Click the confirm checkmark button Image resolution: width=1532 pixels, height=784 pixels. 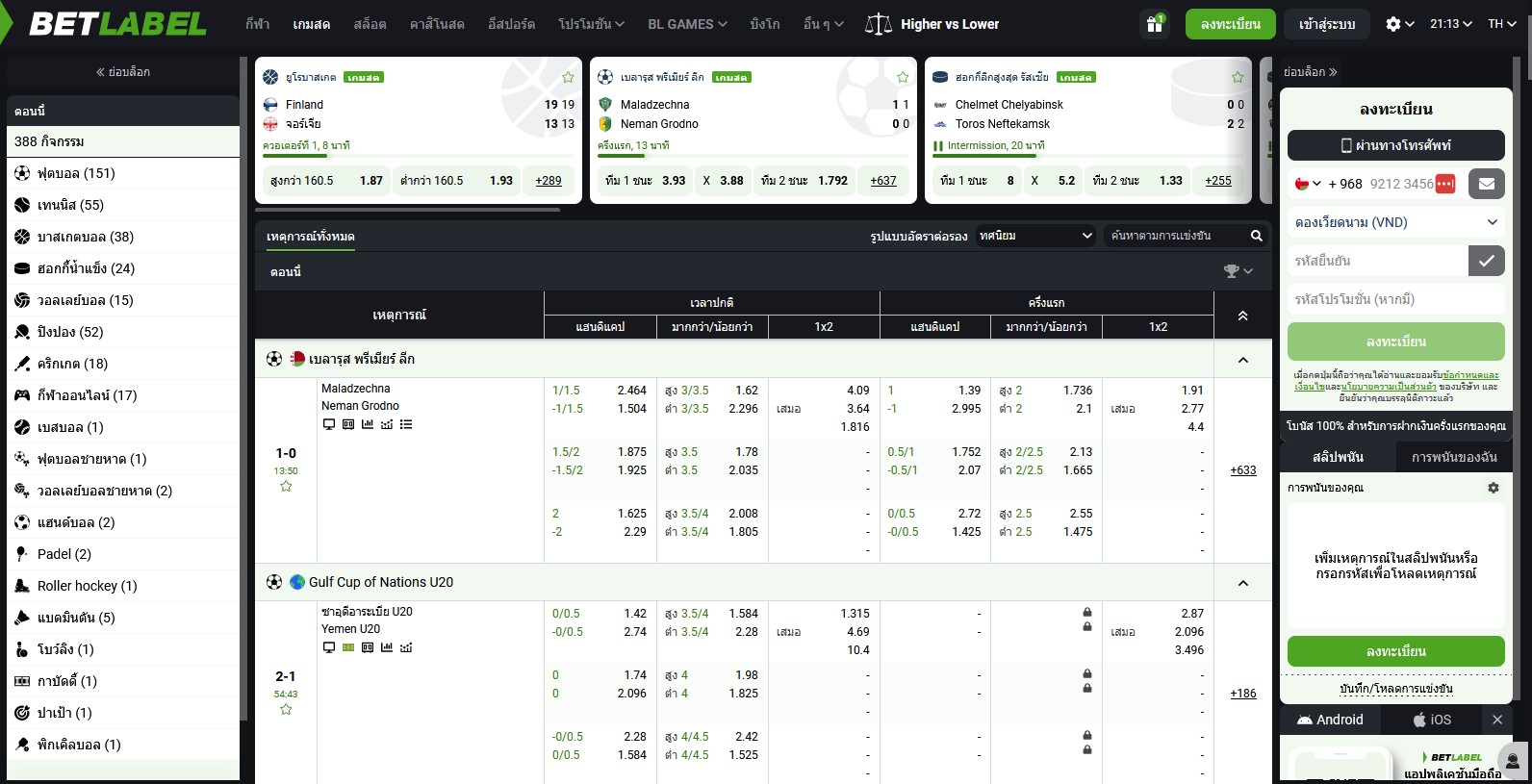tap(1487, 261)
